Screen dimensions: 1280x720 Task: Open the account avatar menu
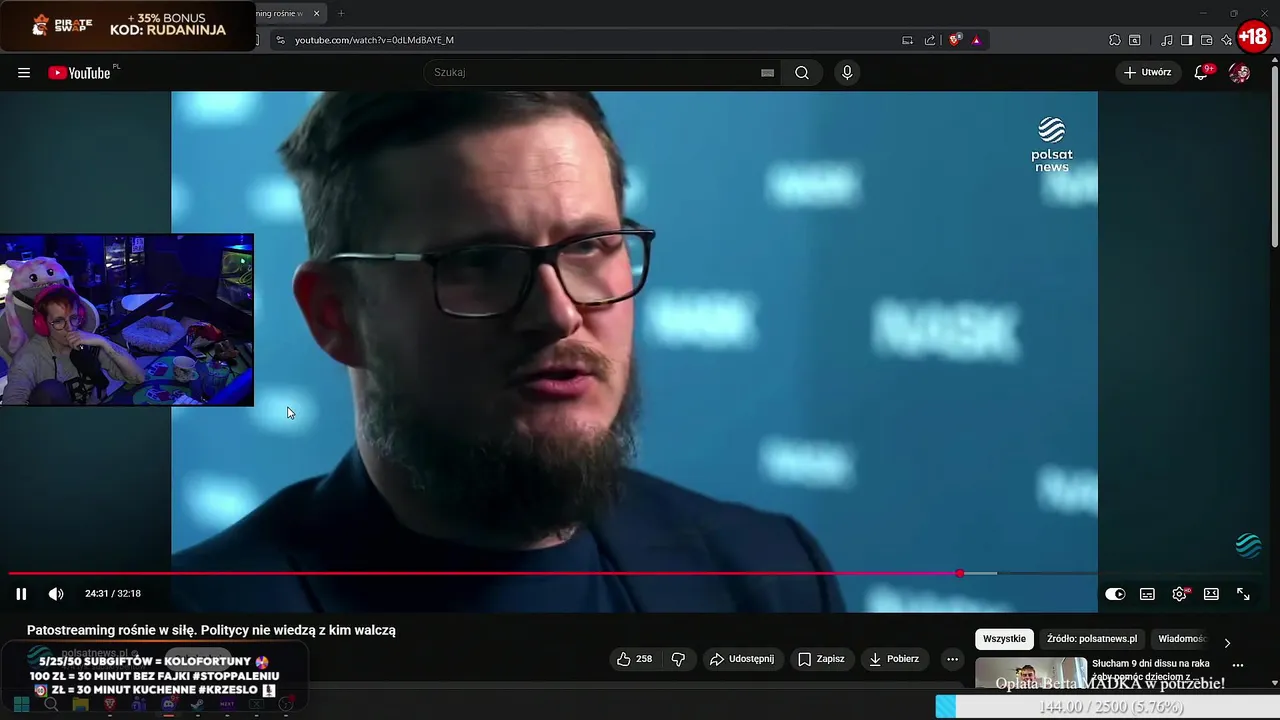[1239, 72]
